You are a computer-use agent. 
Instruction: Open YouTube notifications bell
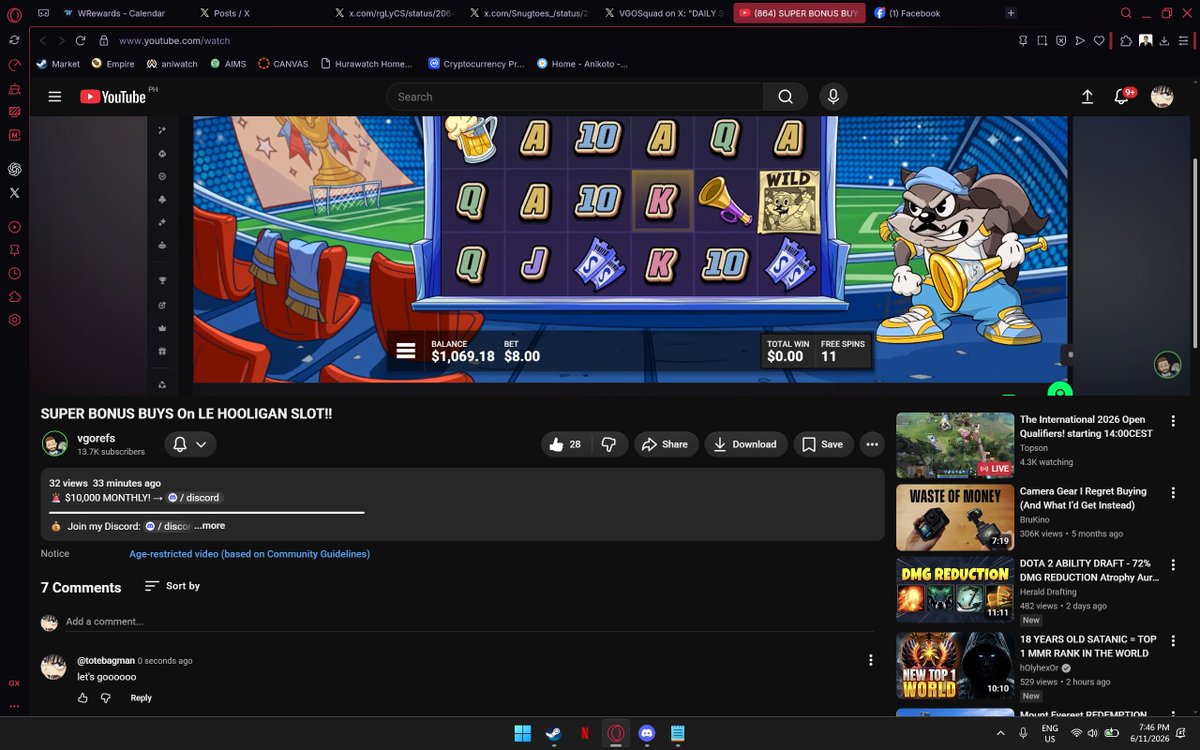click(1122, 97)
